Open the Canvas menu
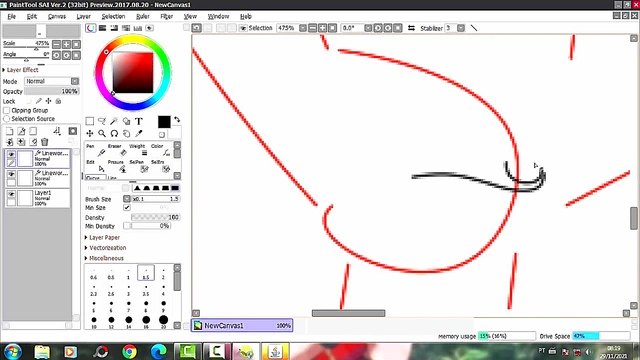The width and height of the screenshot is (640, 360). click(57, 16)
